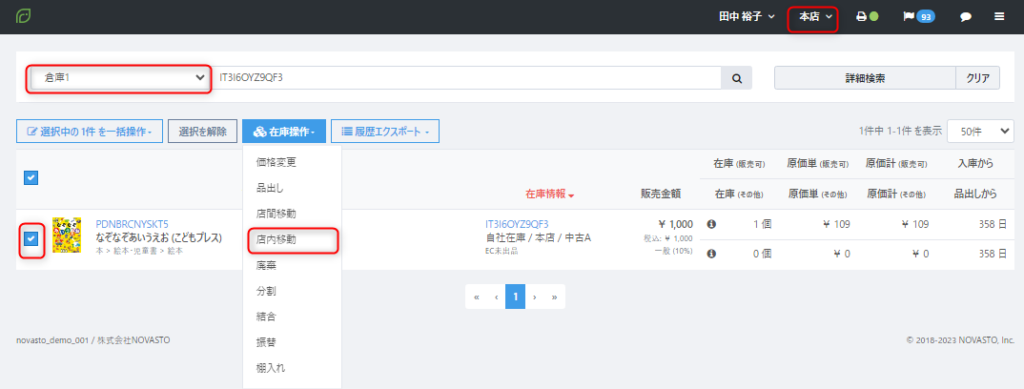
Task: Click the 選択を解除 button
Action: 202,131
